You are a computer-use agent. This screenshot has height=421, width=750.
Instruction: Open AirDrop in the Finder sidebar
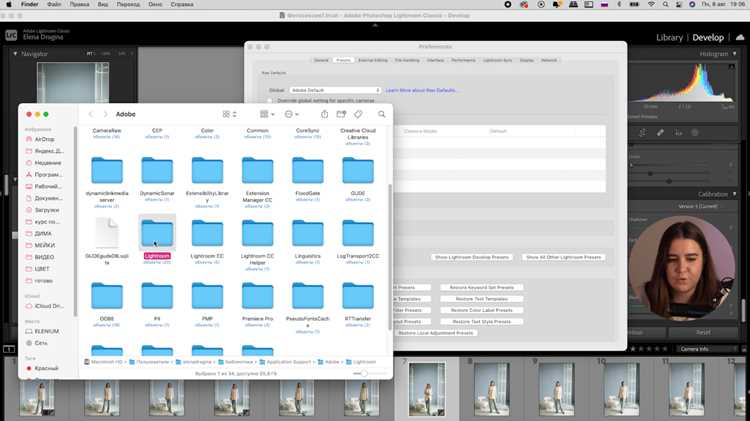click(44, 139)
